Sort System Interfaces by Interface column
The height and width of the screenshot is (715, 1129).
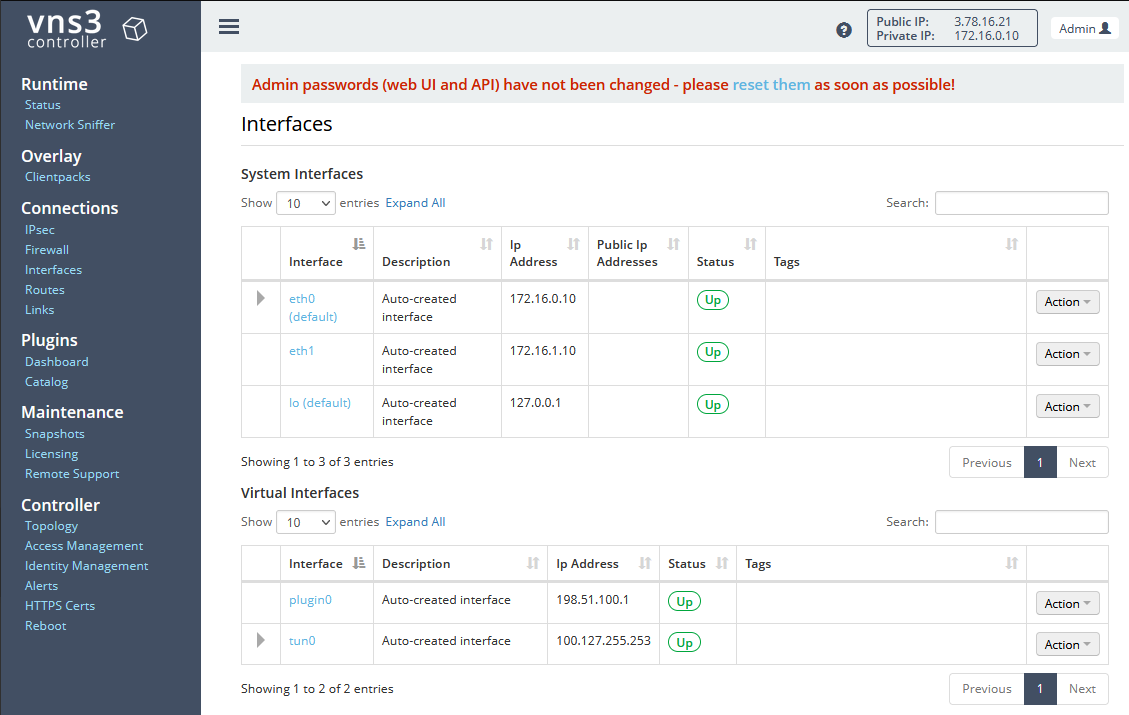(327, 253)
